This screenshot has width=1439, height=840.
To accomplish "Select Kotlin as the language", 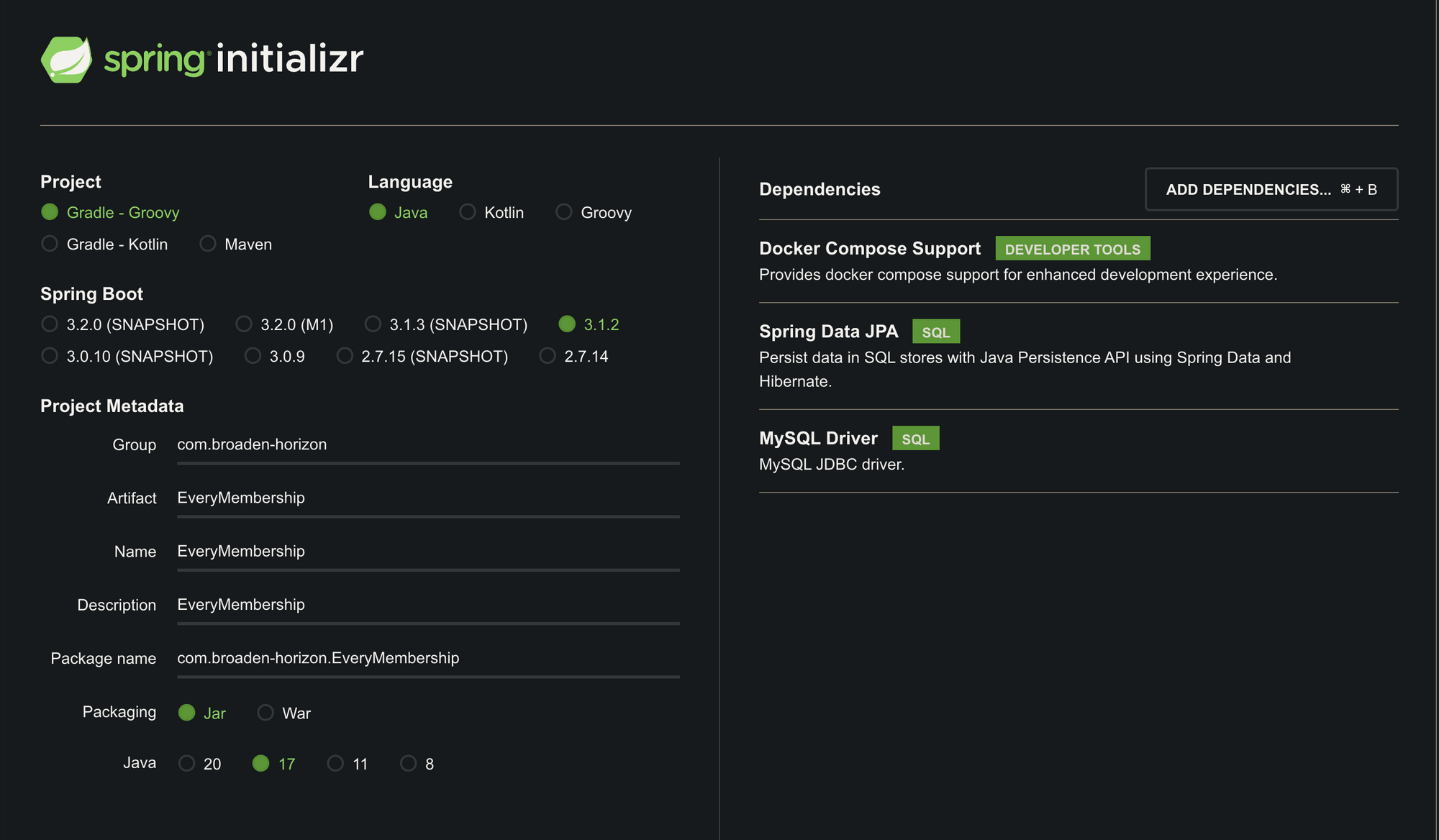I will (x=468, y=212).
